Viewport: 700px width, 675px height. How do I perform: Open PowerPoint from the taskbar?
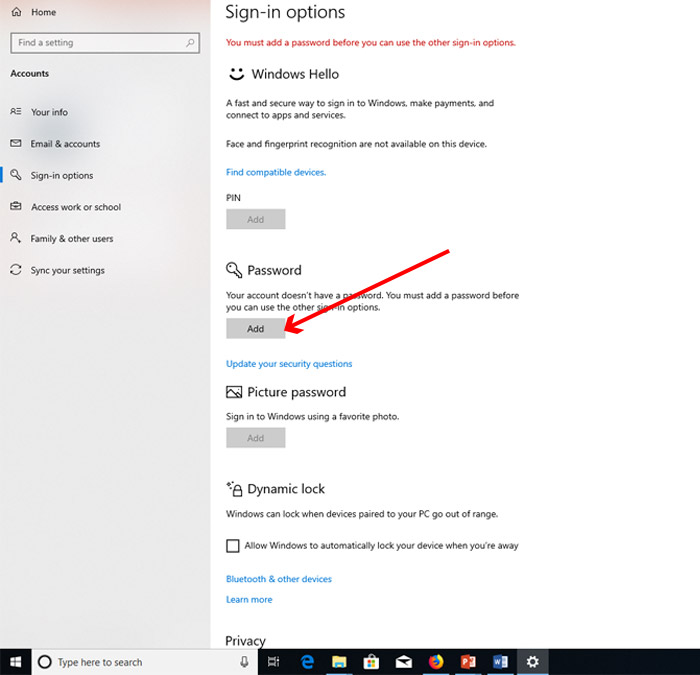[468, 662]
